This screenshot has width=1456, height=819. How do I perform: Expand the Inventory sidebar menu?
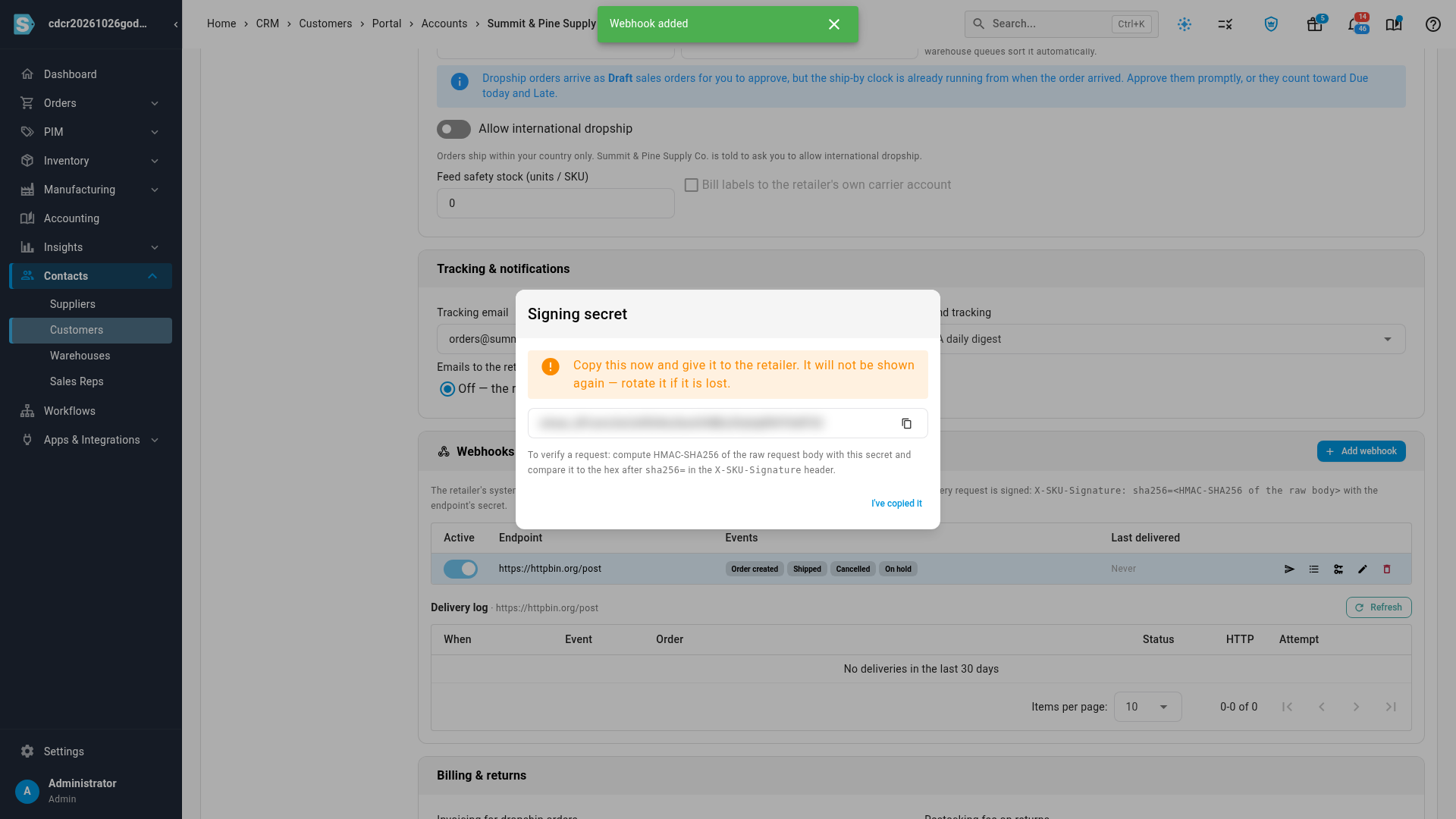pyautogui.click(x=91, y=161)
